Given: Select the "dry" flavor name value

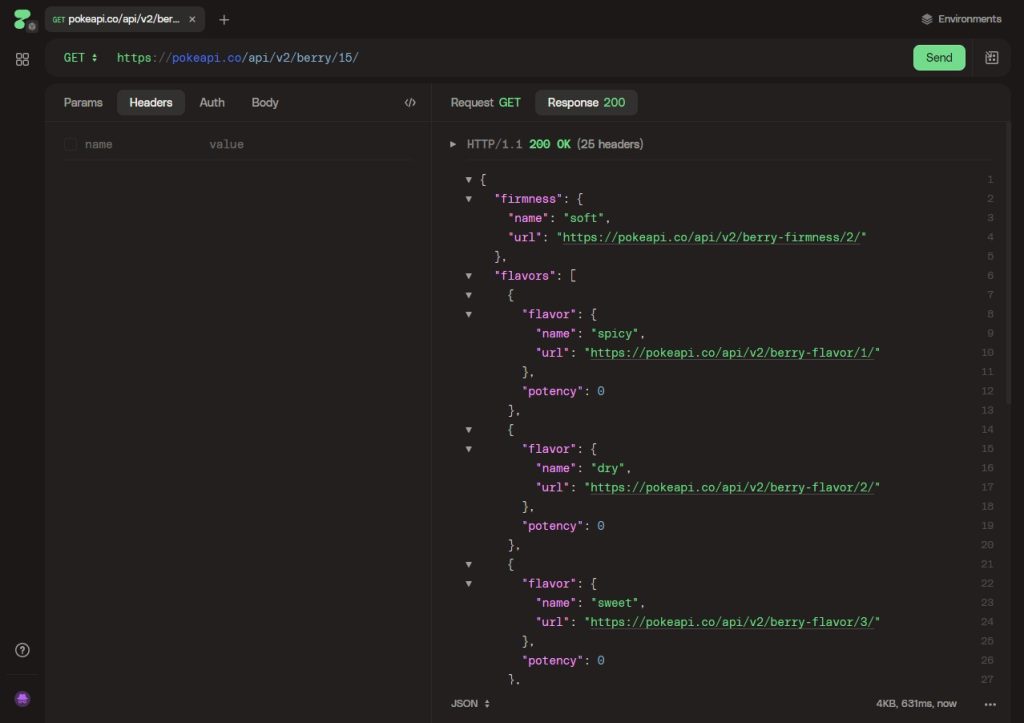Looking at the screenshot, I should 607,468.
